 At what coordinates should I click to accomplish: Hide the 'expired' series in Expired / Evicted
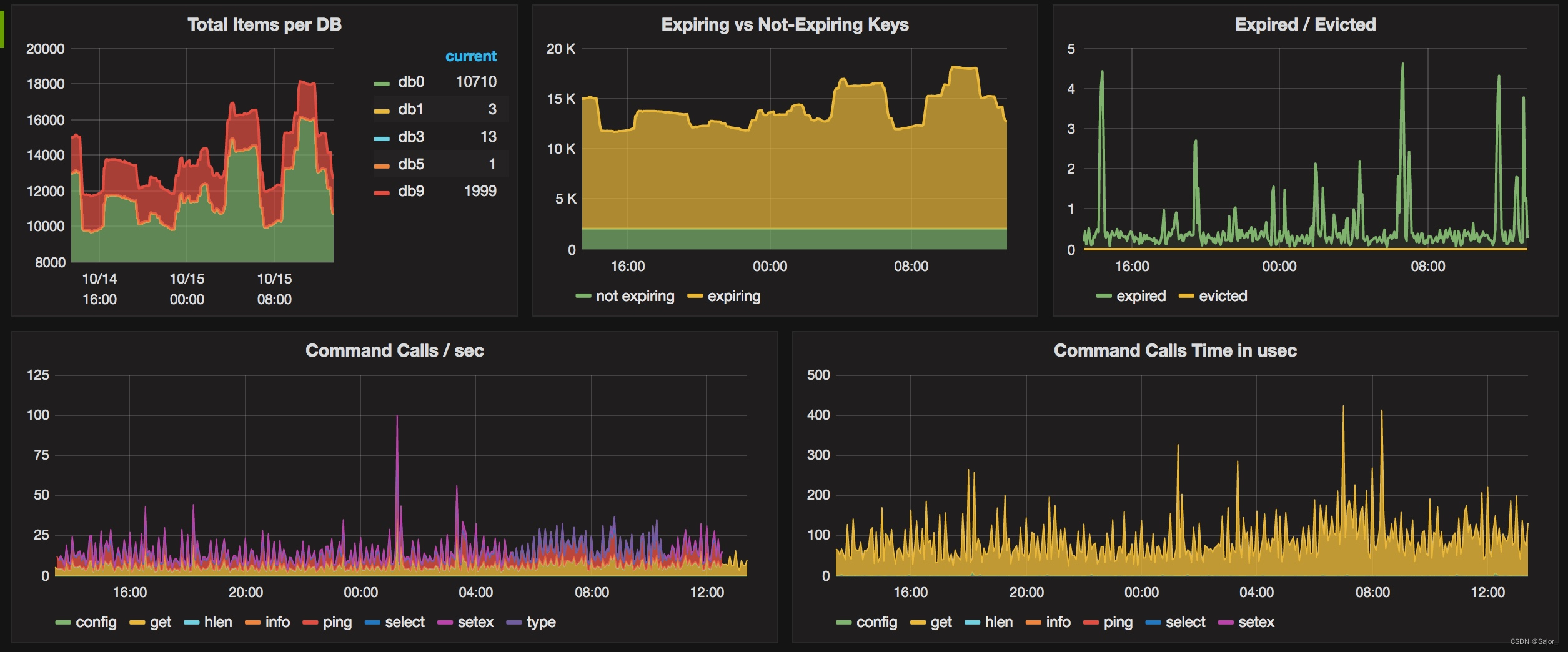(1139, 296)
